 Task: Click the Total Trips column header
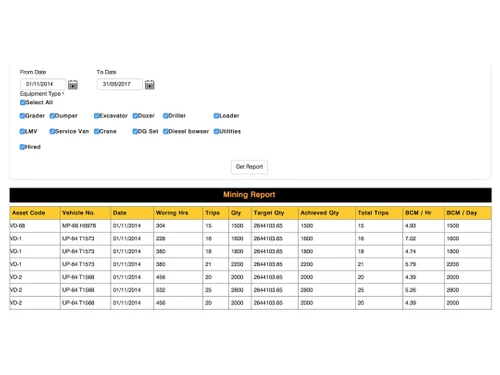(379, 213)
